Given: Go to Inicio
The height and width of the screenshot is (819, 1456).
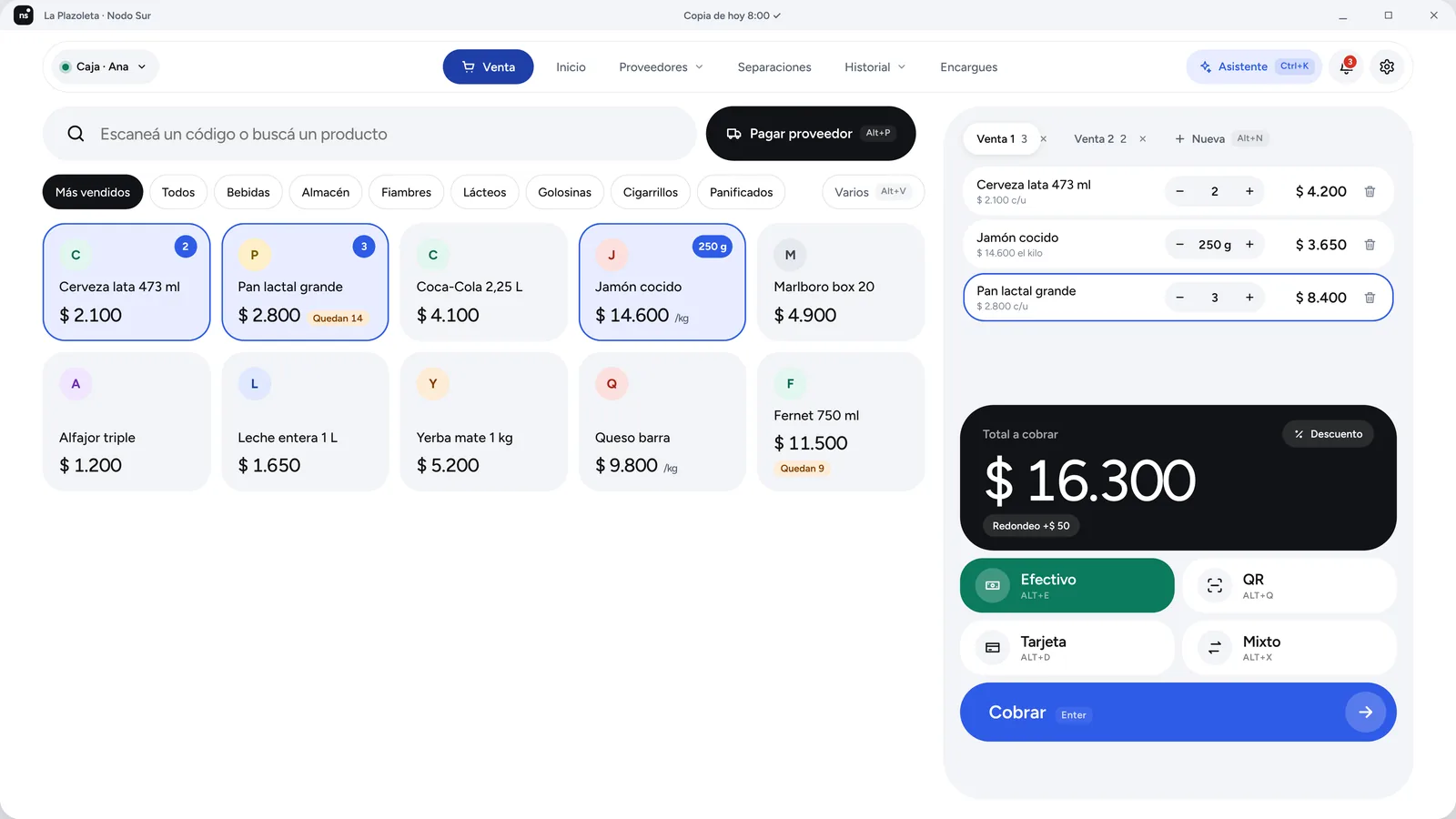Looking at the screenshot, I should [x=571, y=67].
